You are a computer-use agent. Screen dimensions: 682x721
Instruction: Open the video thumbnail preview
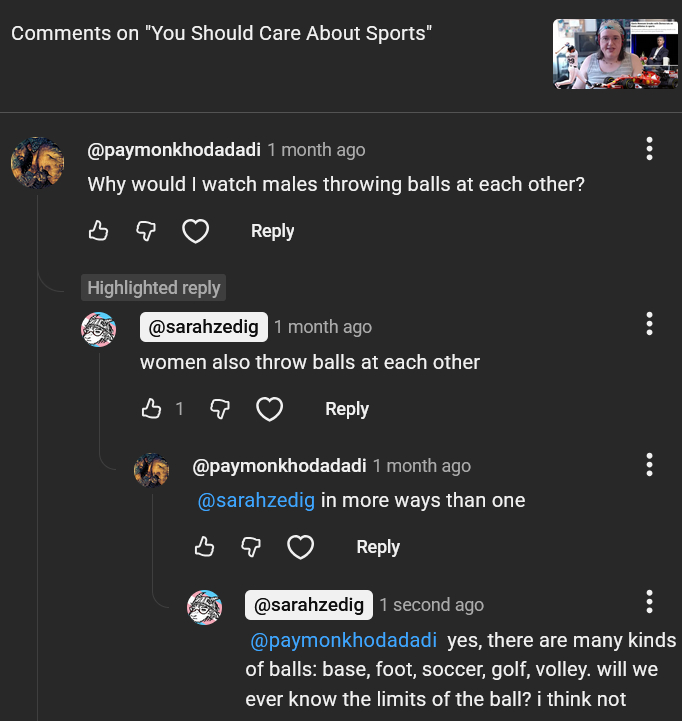tap(616, 53)
